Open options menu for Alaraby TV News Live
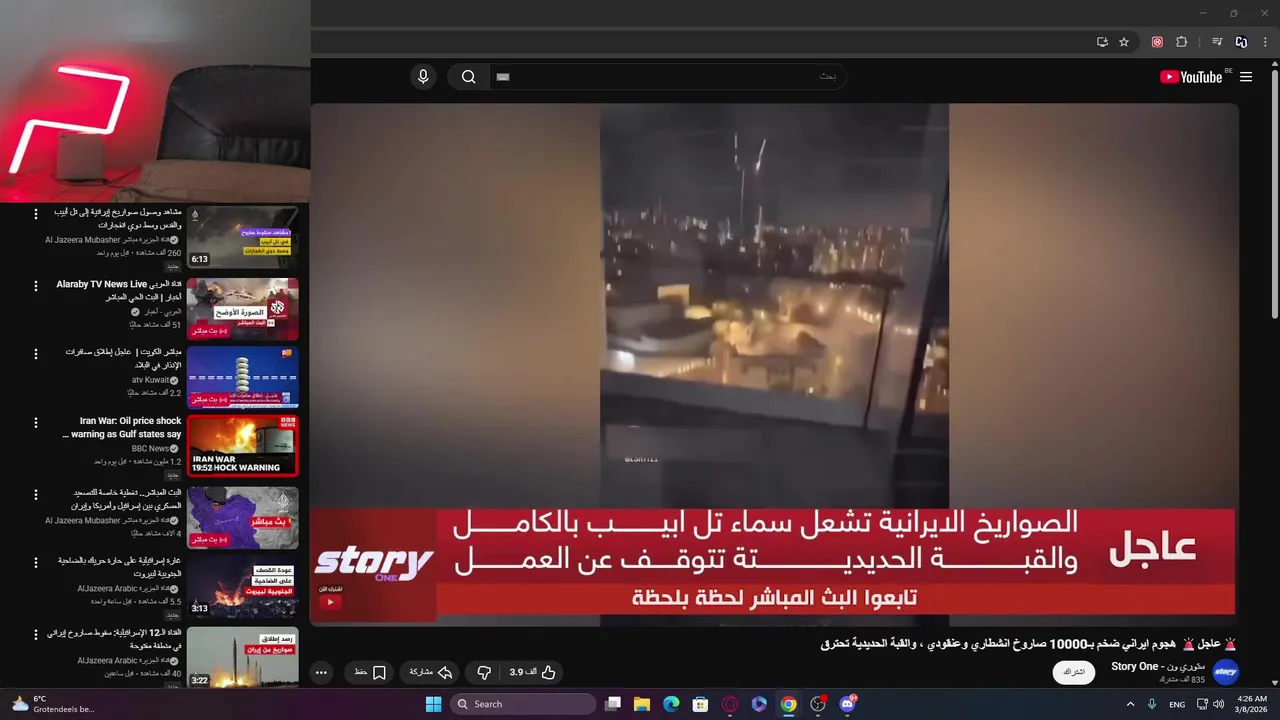The height and width of the screenshot is (720, 1280). coord(36,285)
